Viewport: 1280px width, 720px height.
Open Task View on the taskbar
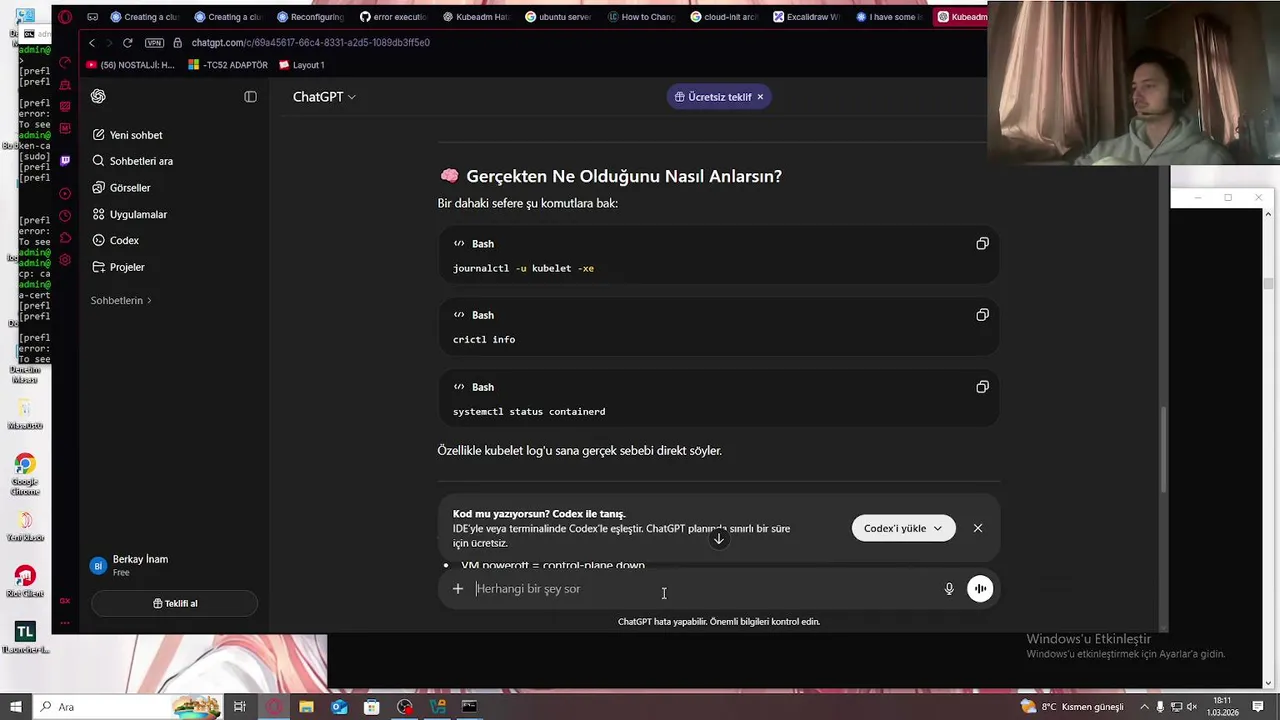coord(240,707)
